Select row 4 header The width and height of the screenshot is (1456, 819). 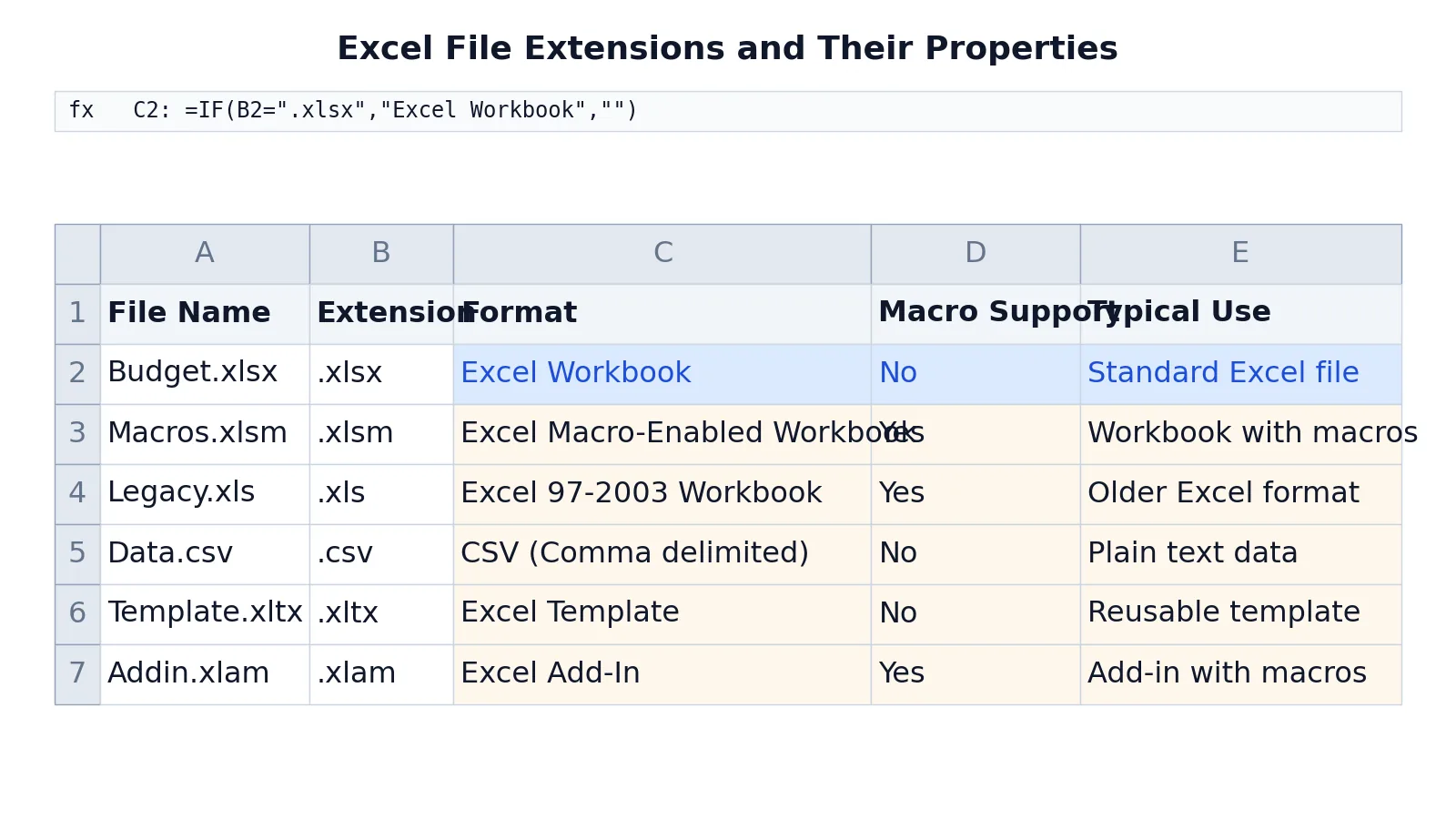coord(77,494)
